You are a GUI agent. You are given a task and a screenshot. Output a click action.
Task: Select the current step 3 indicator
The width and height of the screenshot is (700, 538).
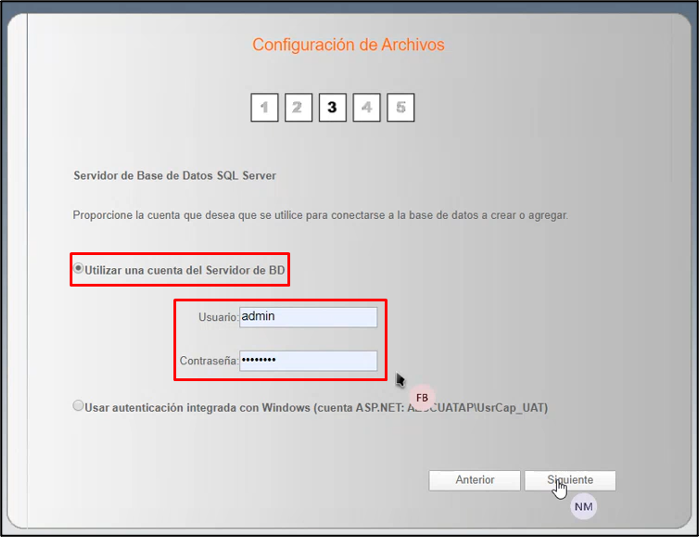coord(332,107)
